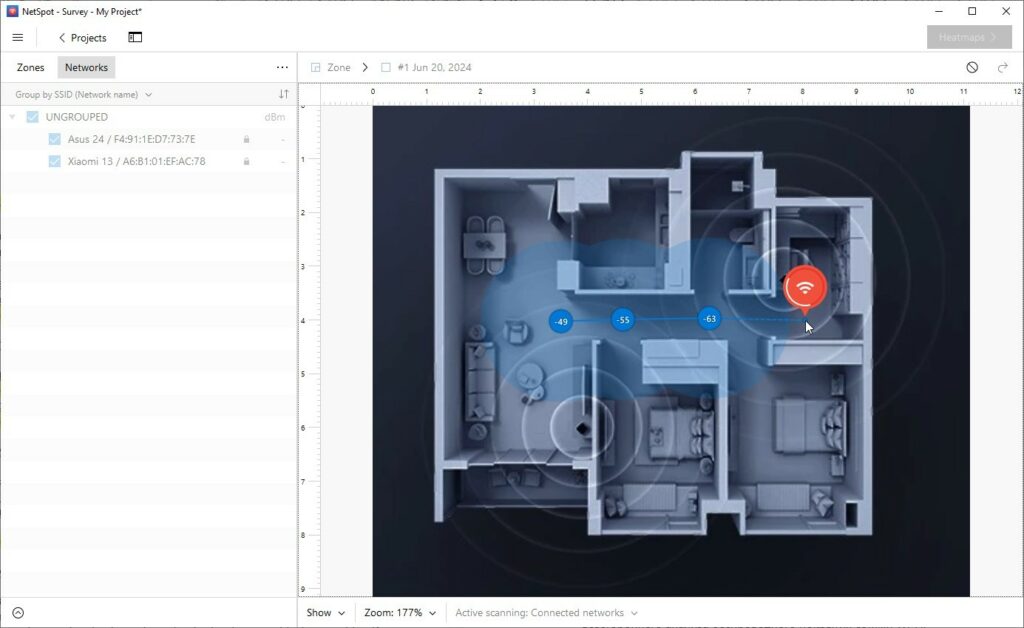Click the UNGROUPED group label
The image size is (1024, 628).
76,117
